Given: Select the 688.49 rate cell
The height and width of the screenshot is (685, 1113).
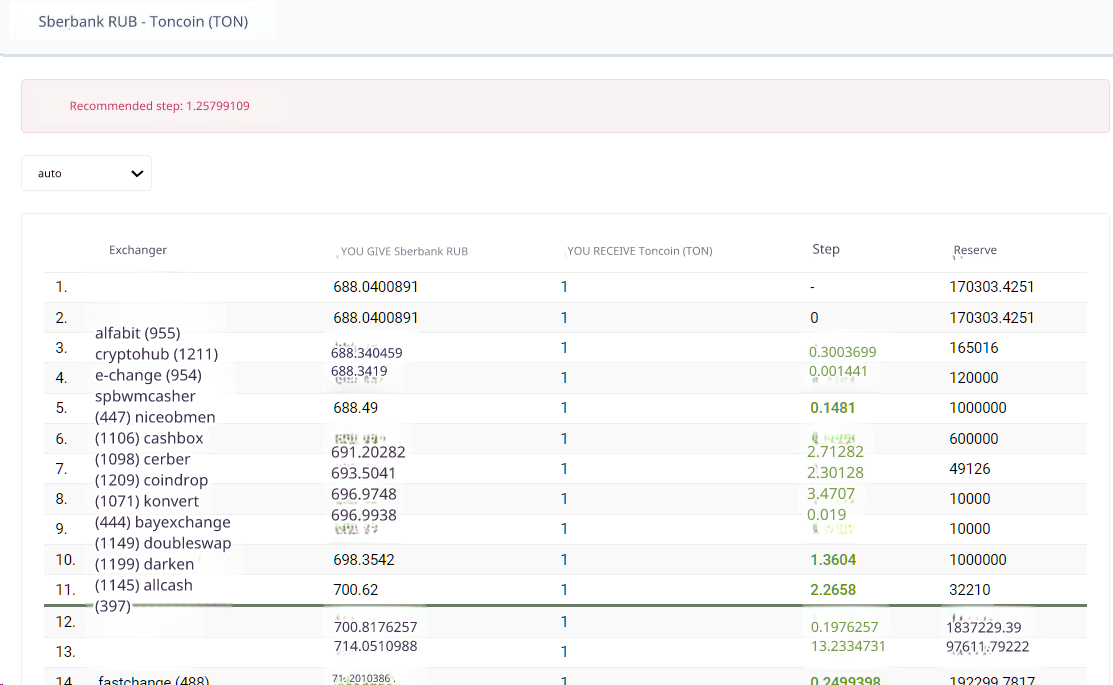Looking at the screenshot, I should [x=355, y=408].
